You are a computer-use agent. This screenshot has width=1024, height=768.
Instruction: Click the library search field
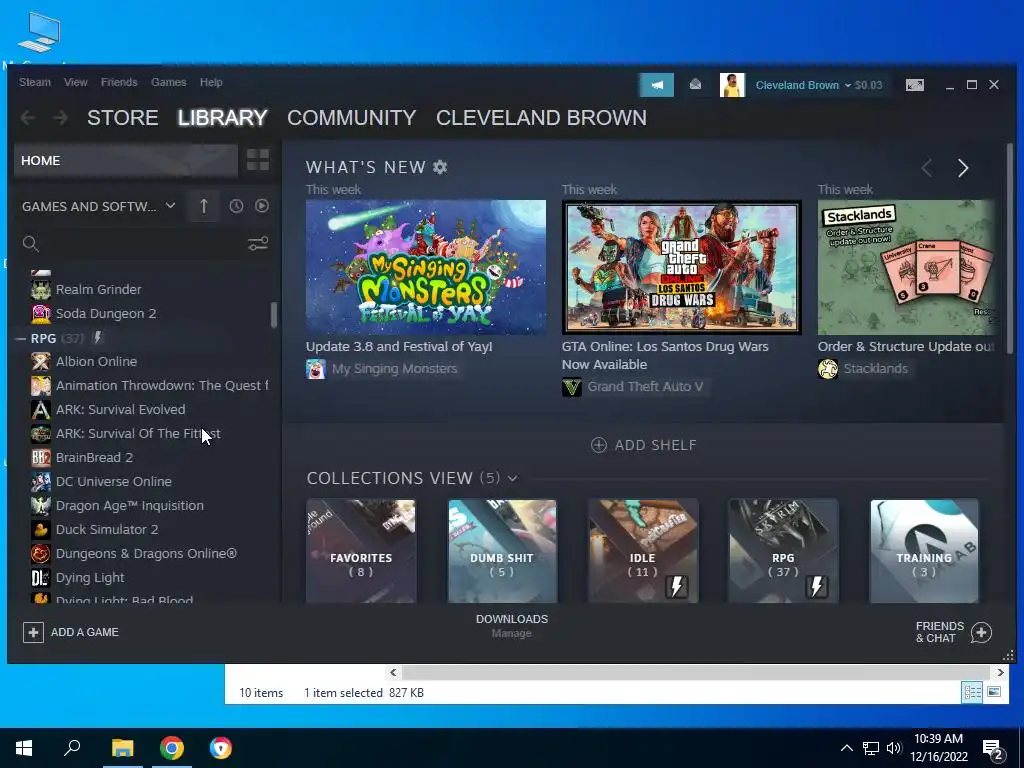pyautogui.click(x=131, y=244)
